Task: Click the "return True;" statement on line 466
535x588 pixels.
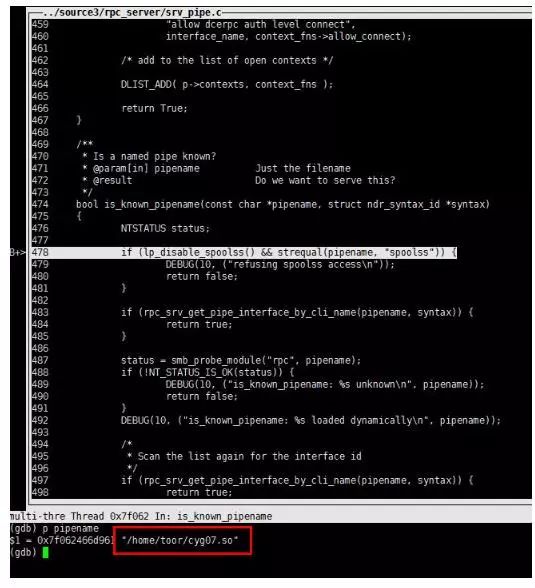Action: tap(154, 108)
